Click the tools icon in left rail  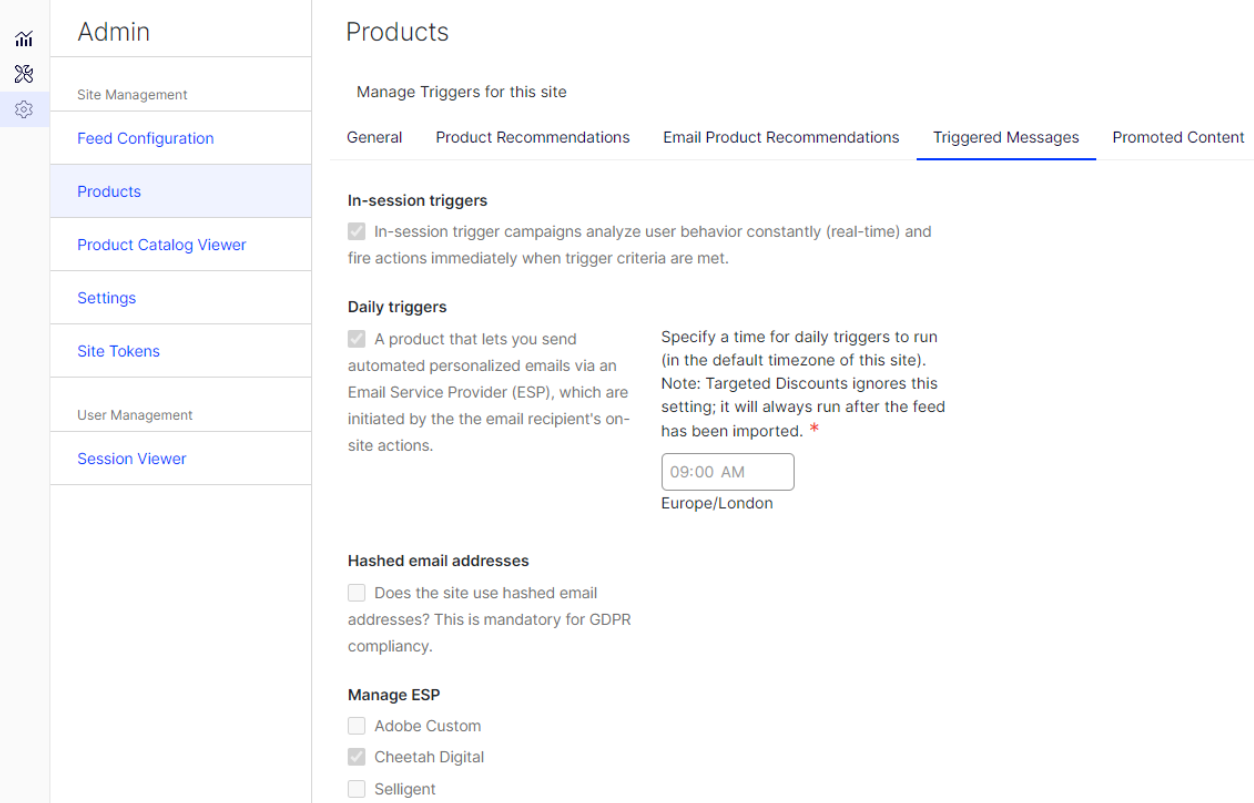24,74
